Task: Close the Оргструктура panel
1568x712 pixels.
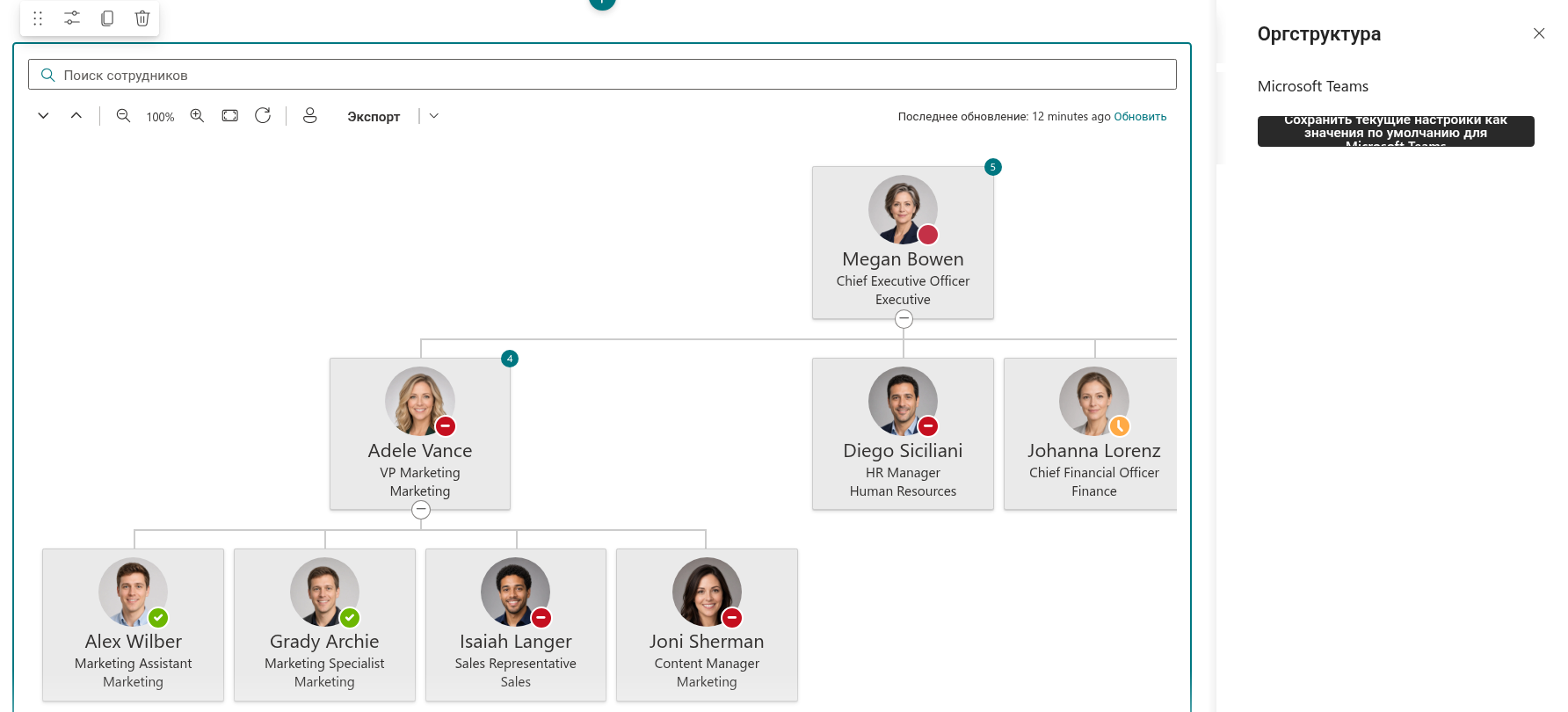Action: (1539, 33)
